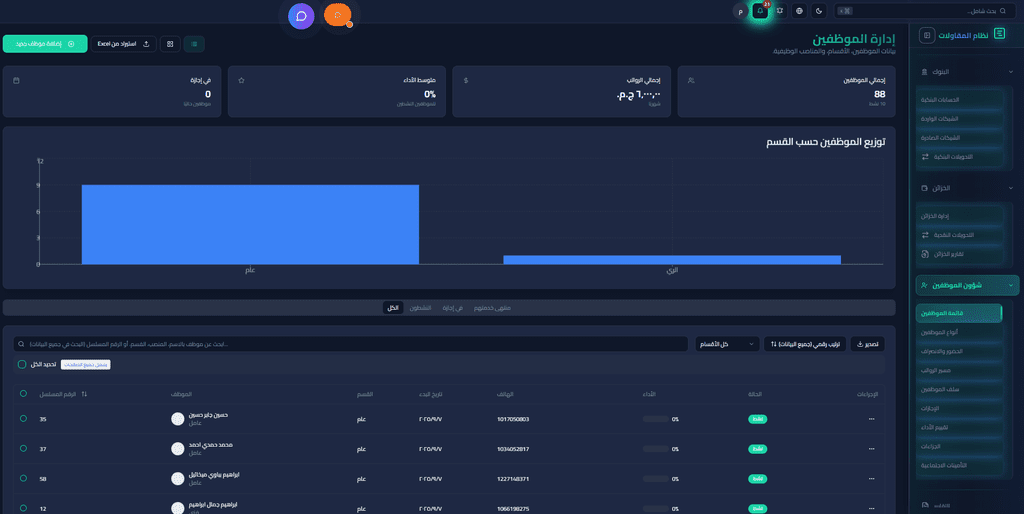Open التأمينات الاجتماعية in the sidebar
Viewport: 1024px width, 514px height.
click(x=959, y=466)
